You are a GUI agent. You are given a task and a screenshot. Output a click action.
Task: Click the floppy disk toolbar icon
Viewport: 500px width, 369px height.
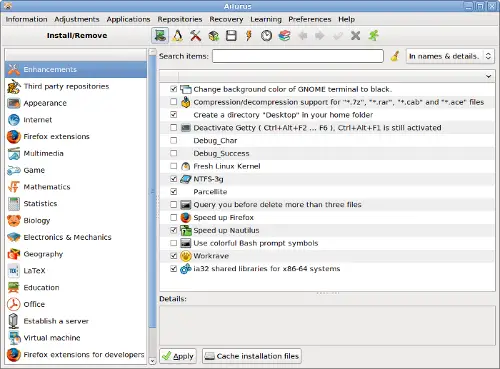pyautogui.click(x=231, y=36)
